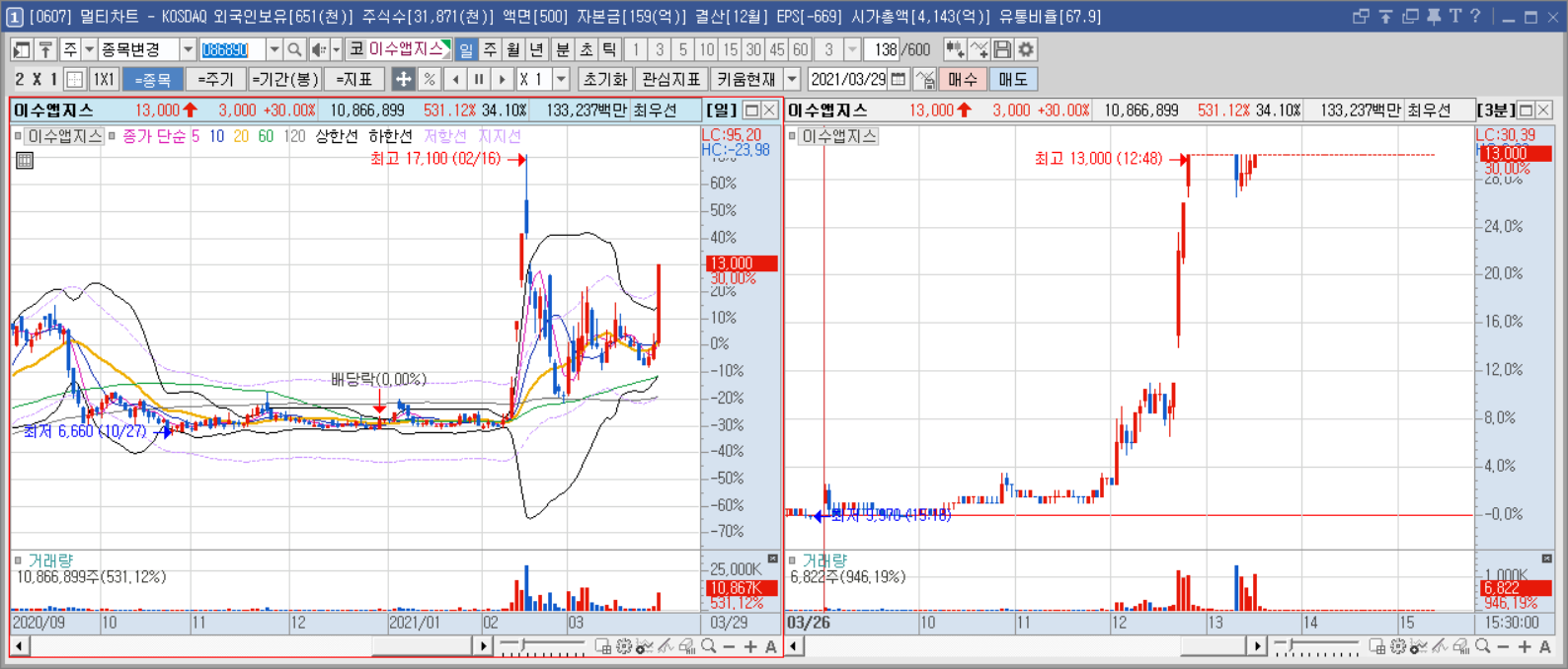Select the 월 monthly period button

coord(513,49)
